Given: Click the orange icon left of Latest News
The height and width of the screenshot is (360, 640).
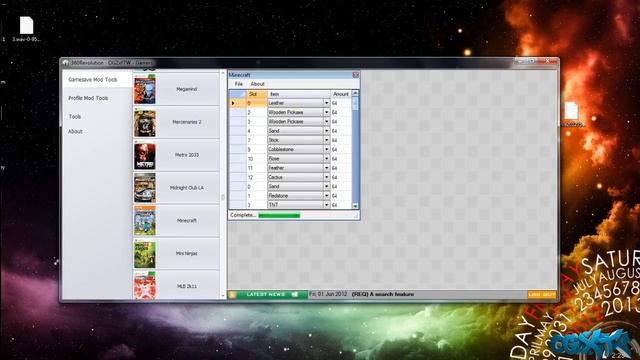Looking at the screenshot, I should 232,294.
